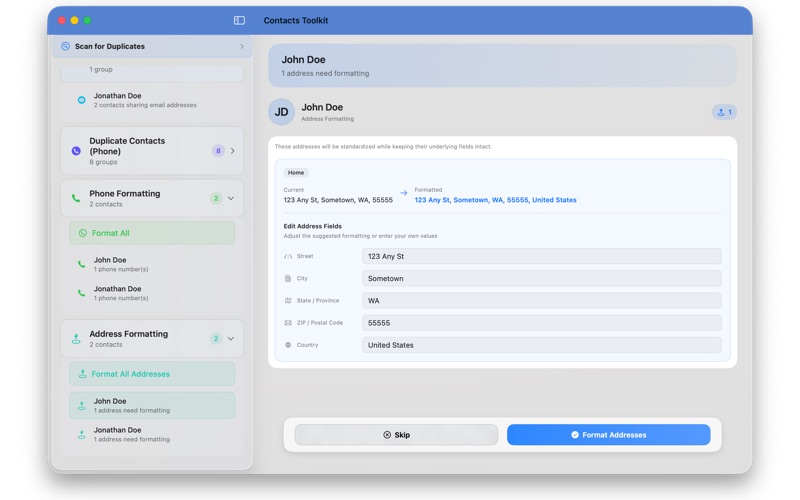Click the Duplicate Contacts (Phone) purple icon
800x500 pixels.
coord(76,151)
